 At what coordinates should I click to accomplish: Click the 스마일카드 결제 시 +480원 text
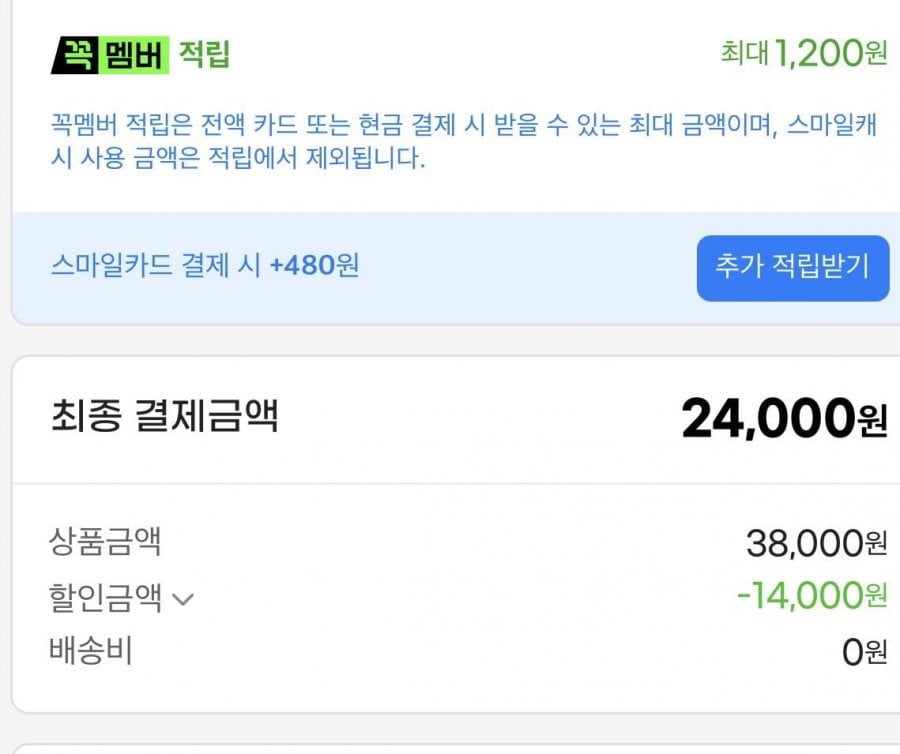pyautogui.click(x=204, y=266)
